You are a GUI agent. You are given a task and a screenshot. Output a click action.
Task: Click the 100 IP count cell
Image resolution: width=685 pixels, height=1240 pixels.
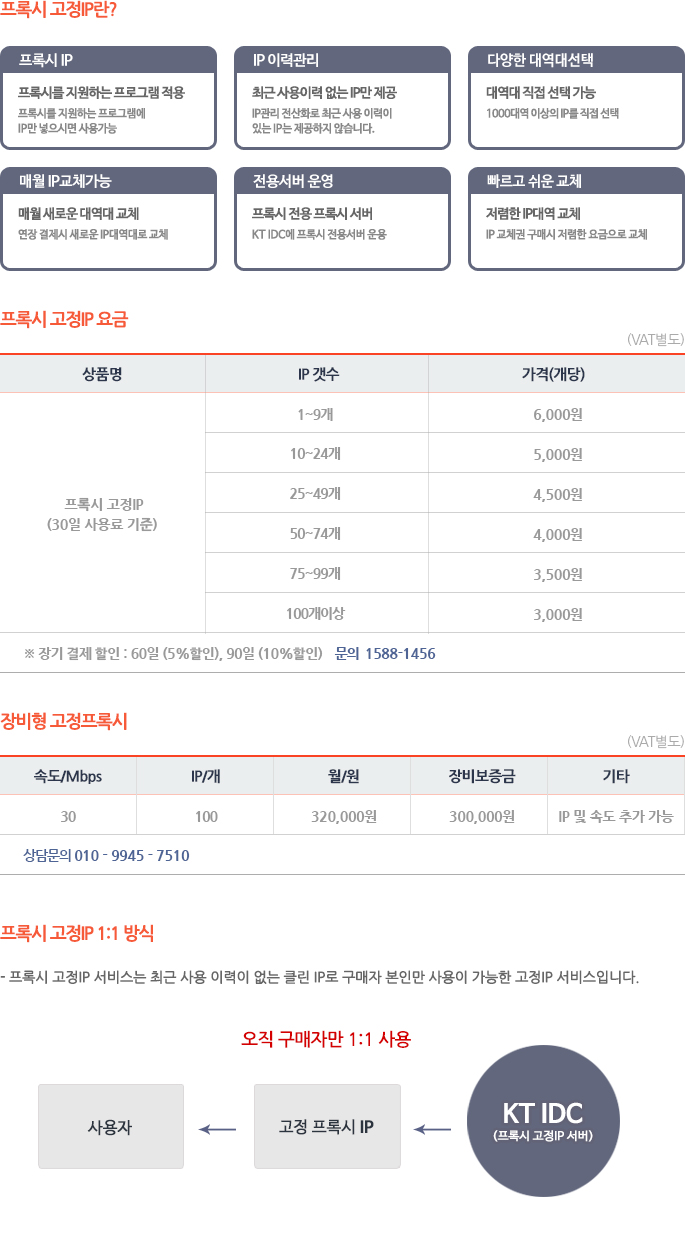coord(206,816)
